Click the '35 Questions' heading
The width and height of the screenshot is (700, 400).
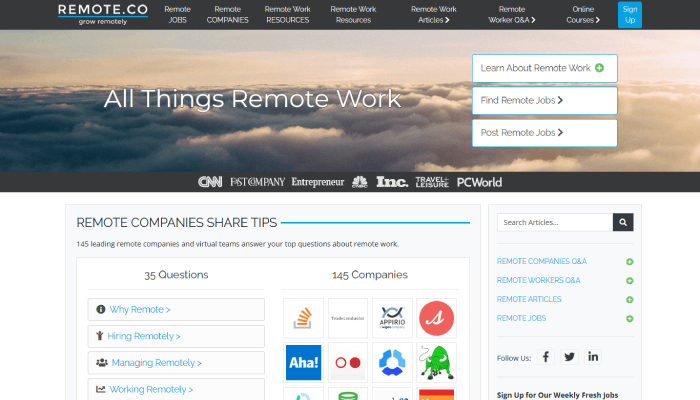[176, 275]
